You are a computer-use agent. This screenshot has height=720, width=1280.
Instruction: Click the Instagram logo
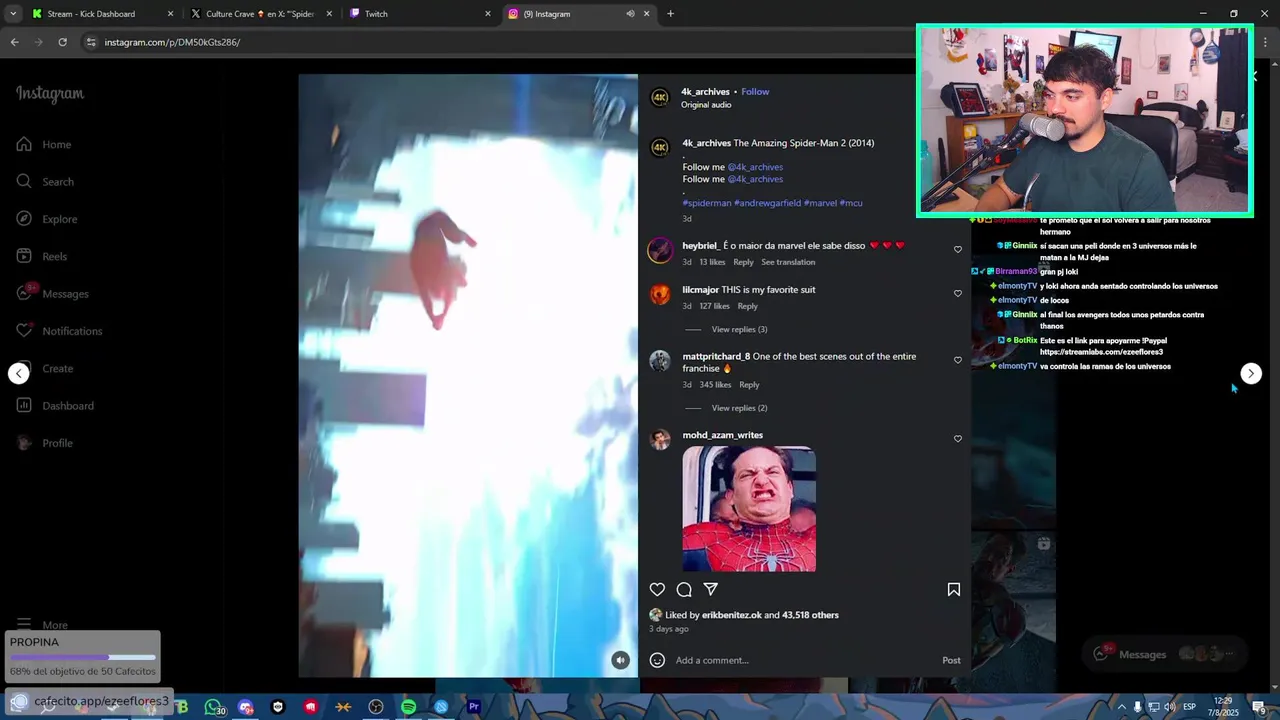point(50,94)
